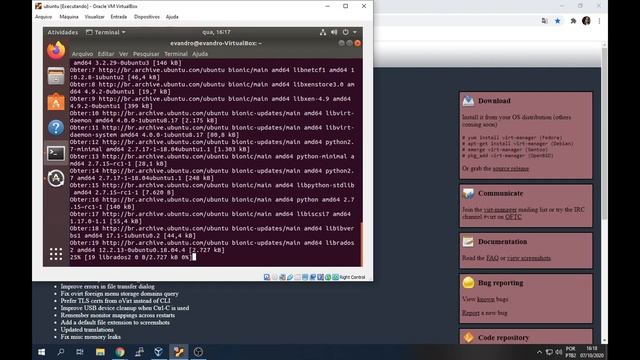The height and width of the screenshot is (360, 640).
Task: Click VirtualBox USB status icon
Action: pyautogui.click(x=290, y=277)
